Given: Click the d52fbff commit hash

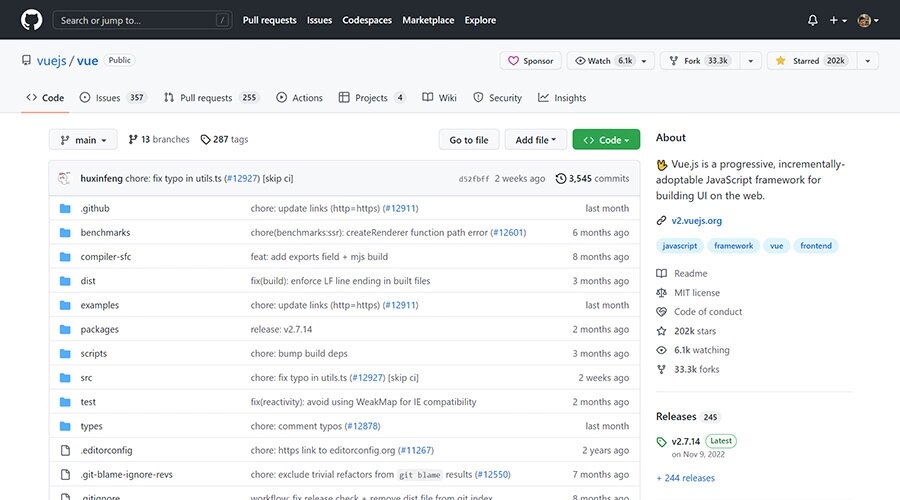Looking at the screenshot, I should point(474,179).
